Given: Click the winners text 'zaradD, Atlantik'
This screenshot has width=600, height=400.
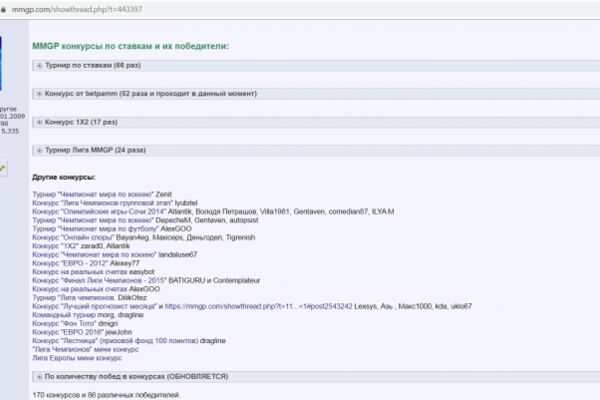Looking at the screenshot, I should [x=105, y=246].
